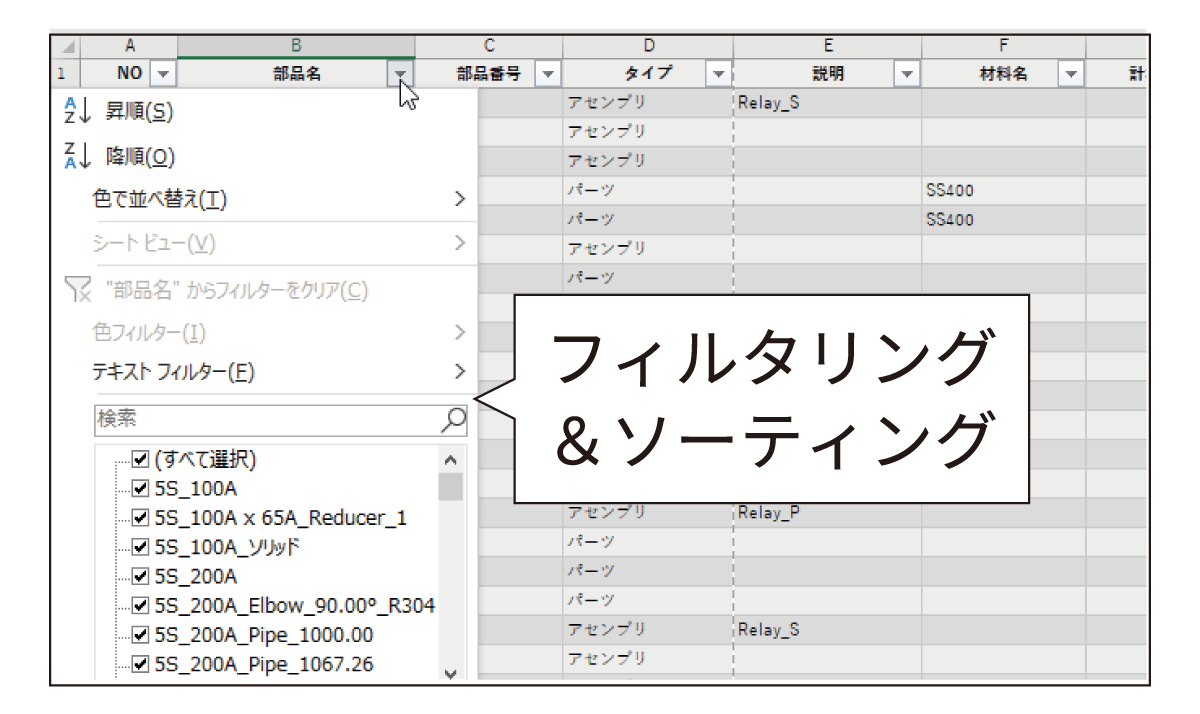Open the タイプ column filter dropdown
The height and width of the screenshot is (714, 1200).
718,73
